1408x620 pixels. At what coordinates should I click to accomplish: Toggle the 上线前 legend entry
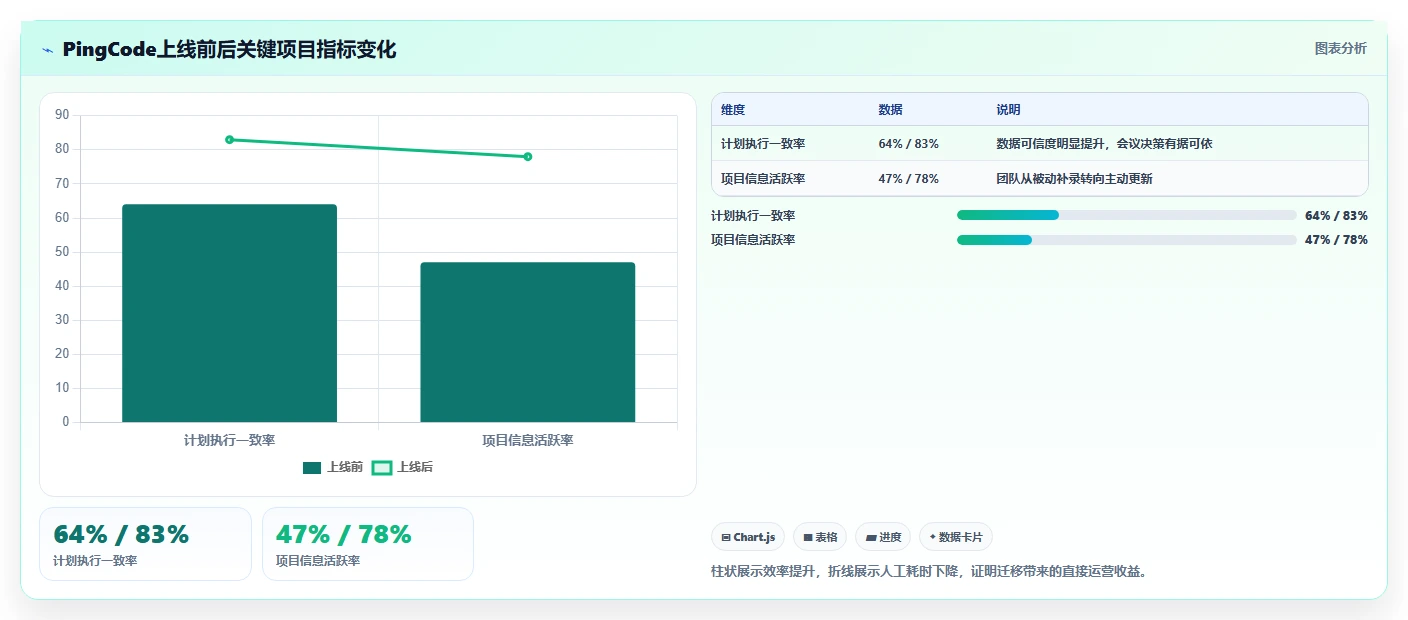click(x=333, y=467)
